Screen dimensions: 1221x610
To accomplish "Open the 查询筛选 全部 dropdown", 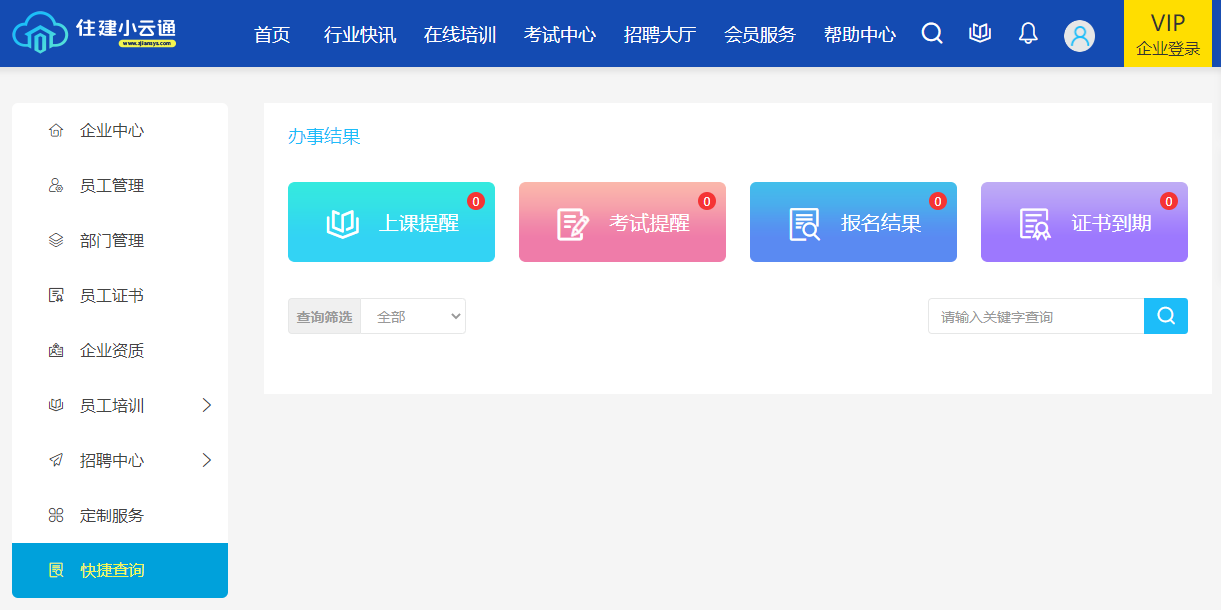I will click(413, 316).
